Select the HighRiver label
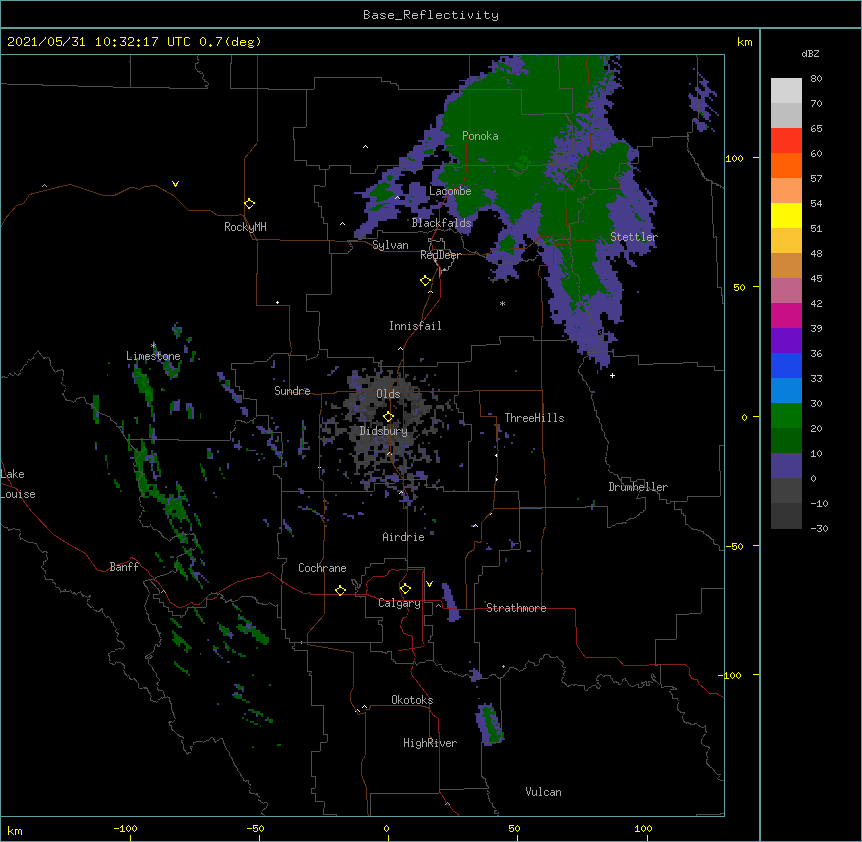This screenshot has height=842, width=862. (430, 743)
